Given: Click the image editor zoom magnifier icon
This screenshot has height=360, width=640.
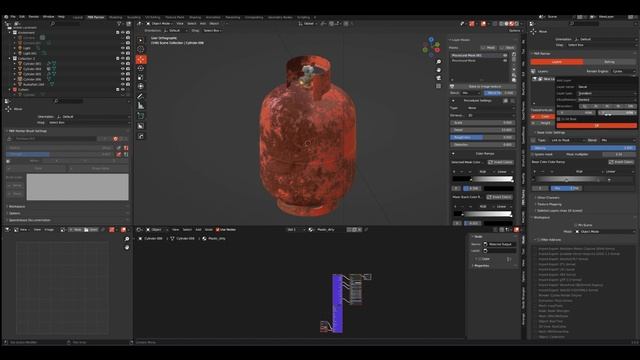Looking at the screenshot, I should [x=127, y=239].
